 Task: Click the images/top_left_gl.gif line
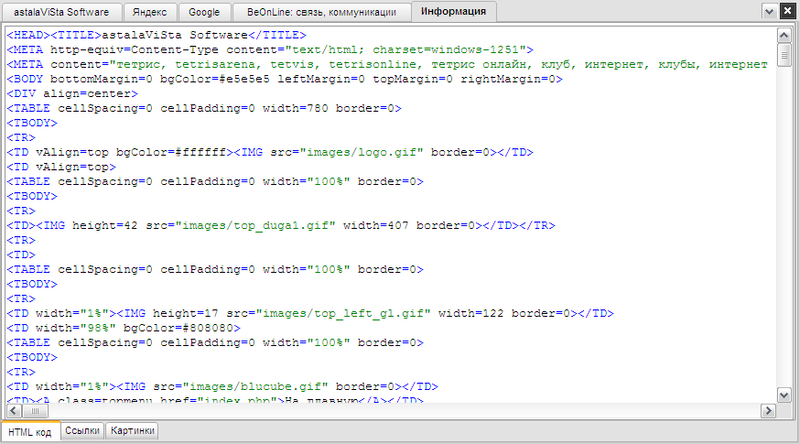[x=310, y=313]
